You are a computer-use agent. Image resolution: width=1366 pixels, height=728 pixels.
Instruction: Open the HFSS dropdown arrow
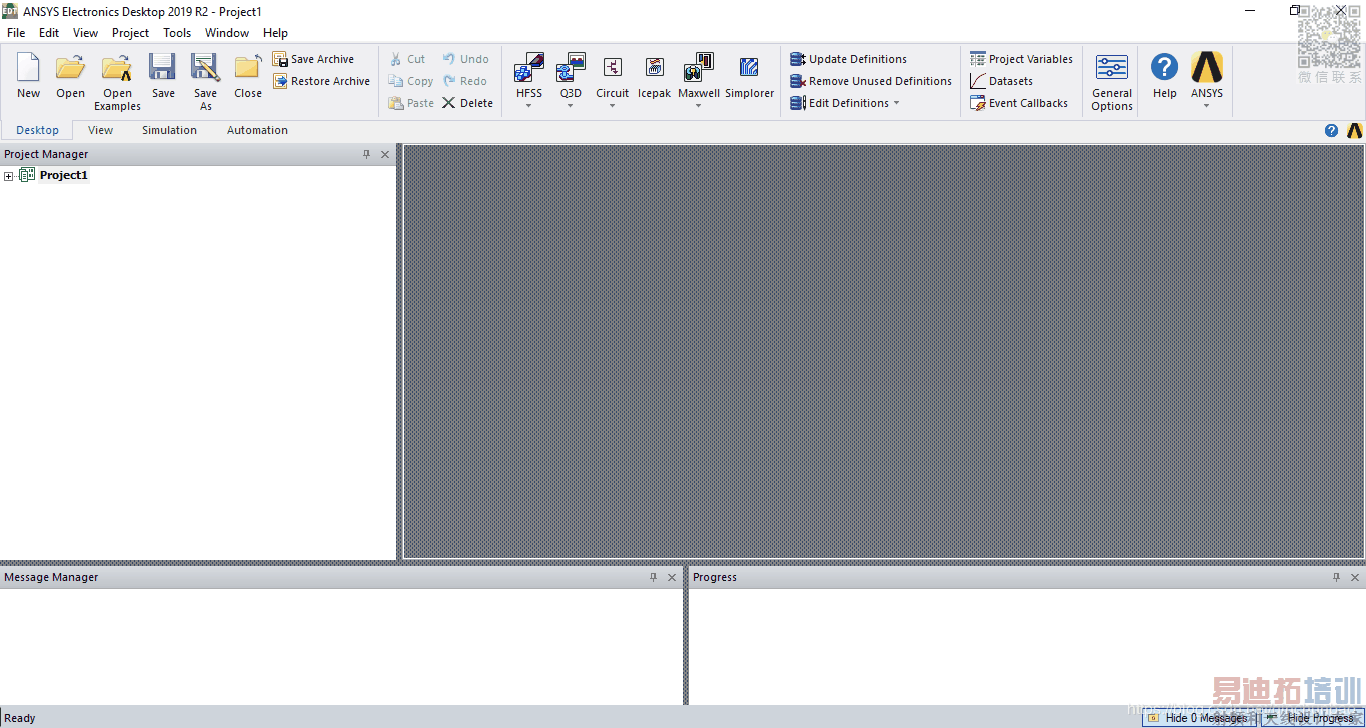529,106
